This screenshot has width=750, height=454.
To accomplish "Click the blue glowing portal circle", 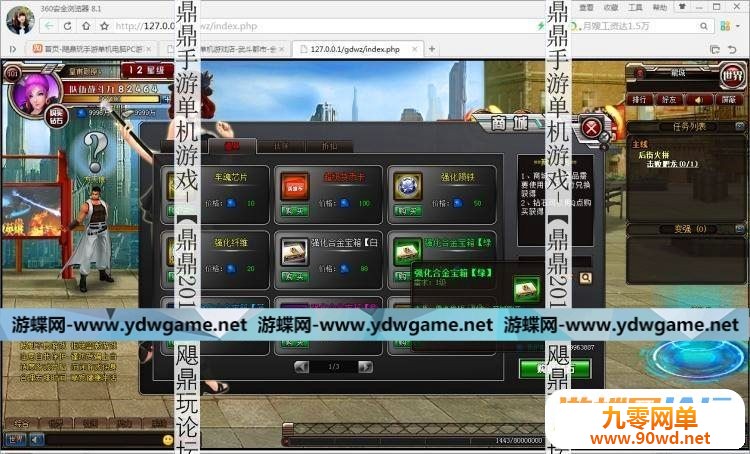I will pyautogui.click(x=695, y=359).
